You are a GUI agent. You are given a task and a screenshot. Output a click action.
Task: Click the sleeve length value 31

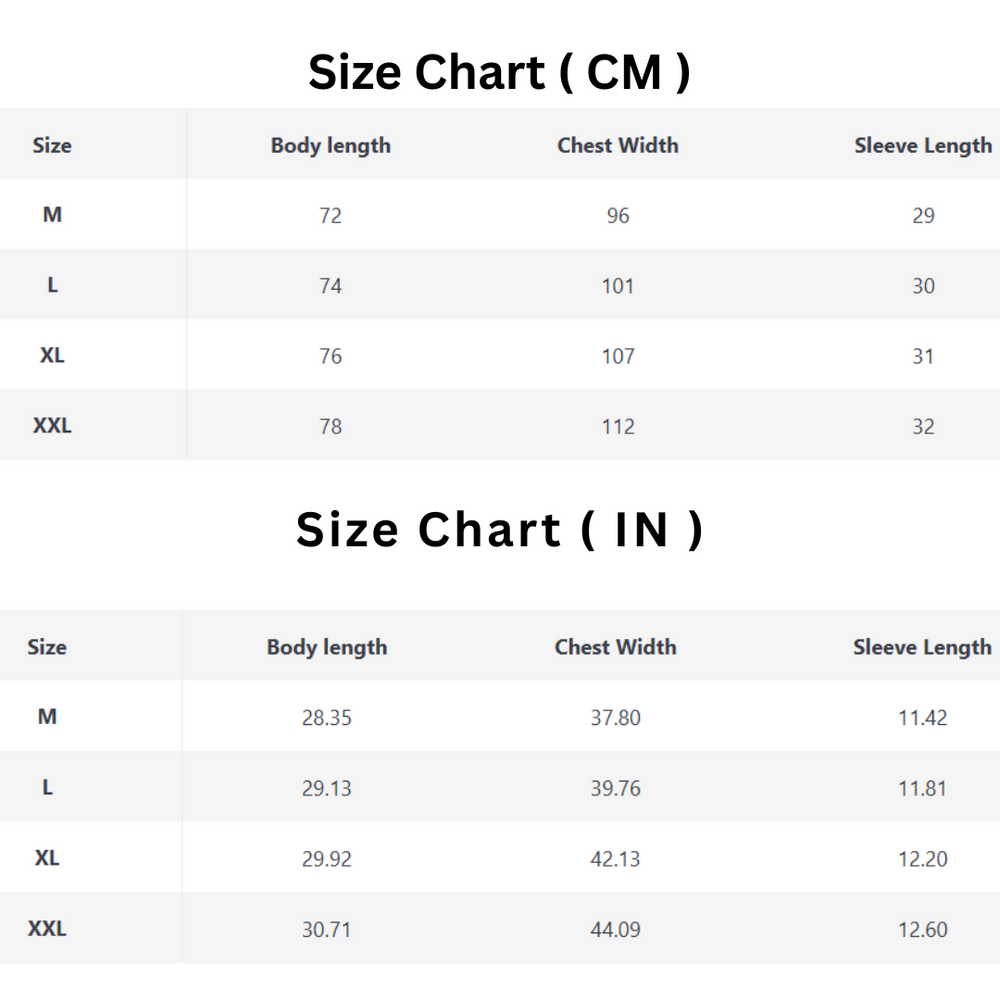[x=923, y=357]
